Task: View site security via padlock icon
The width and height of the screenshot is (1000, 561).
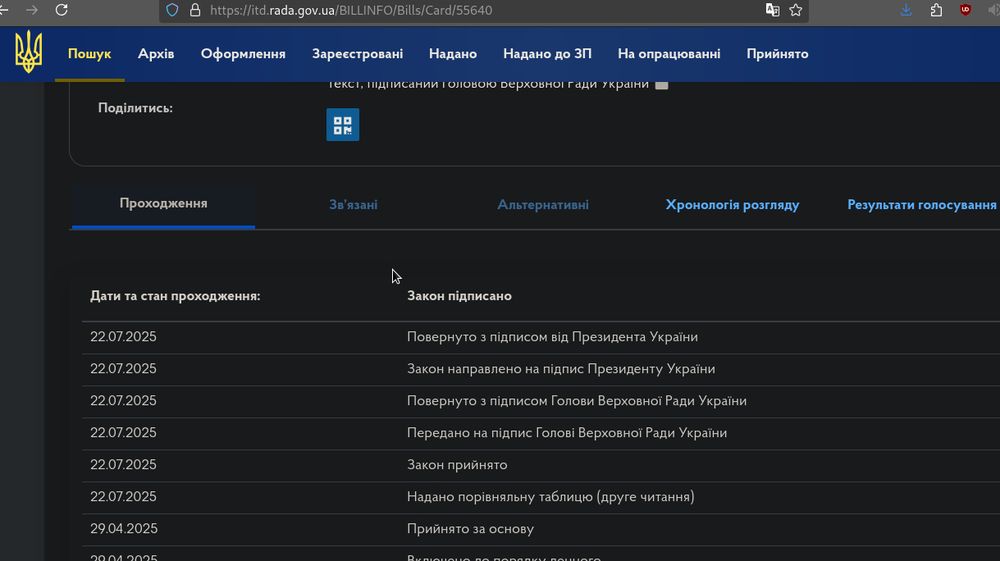Action: [195, 10]
